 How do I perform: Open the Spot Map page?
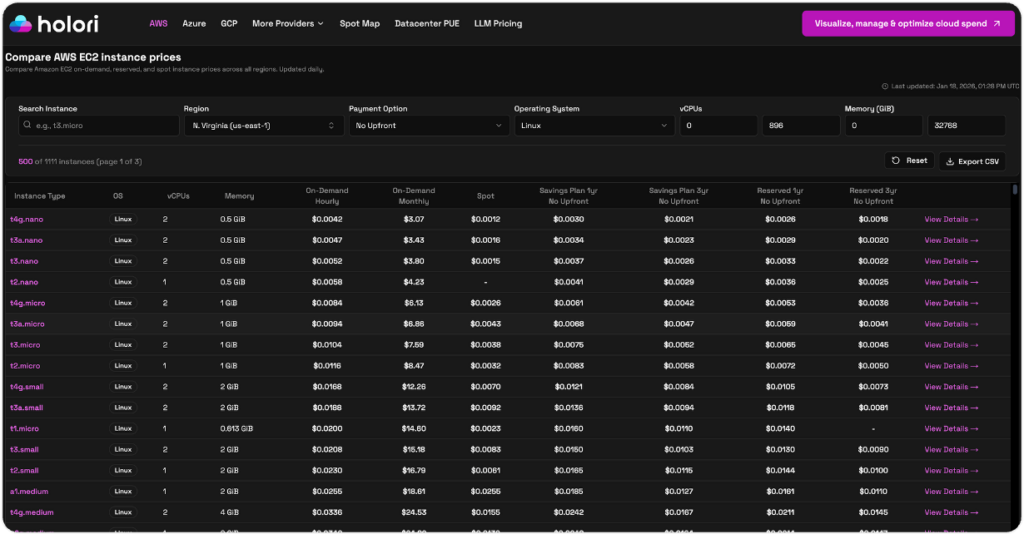tap(359, 24)
